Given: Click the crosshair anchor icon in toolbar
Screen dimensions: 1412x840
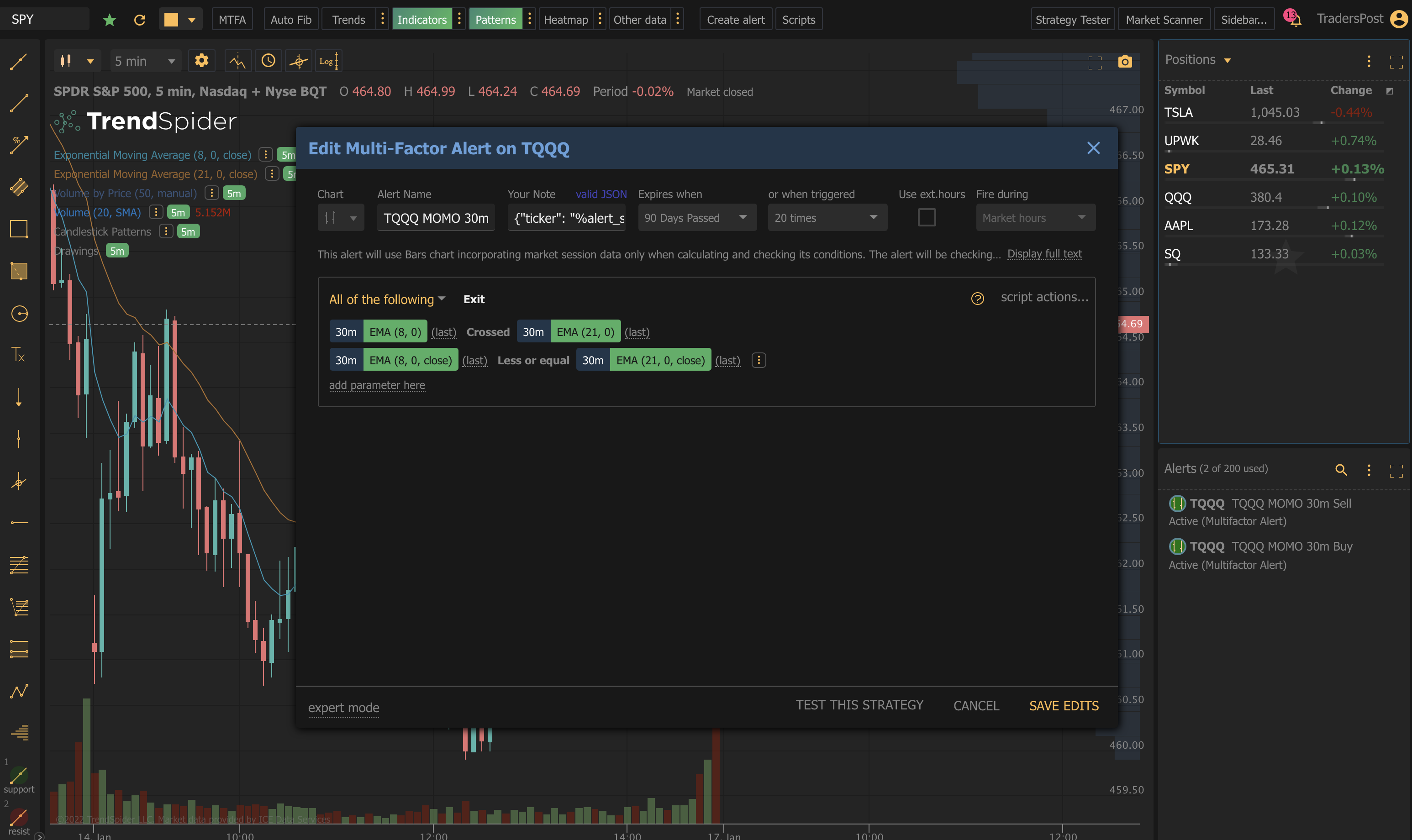Looking at the screenshot, I should point(298,61).
